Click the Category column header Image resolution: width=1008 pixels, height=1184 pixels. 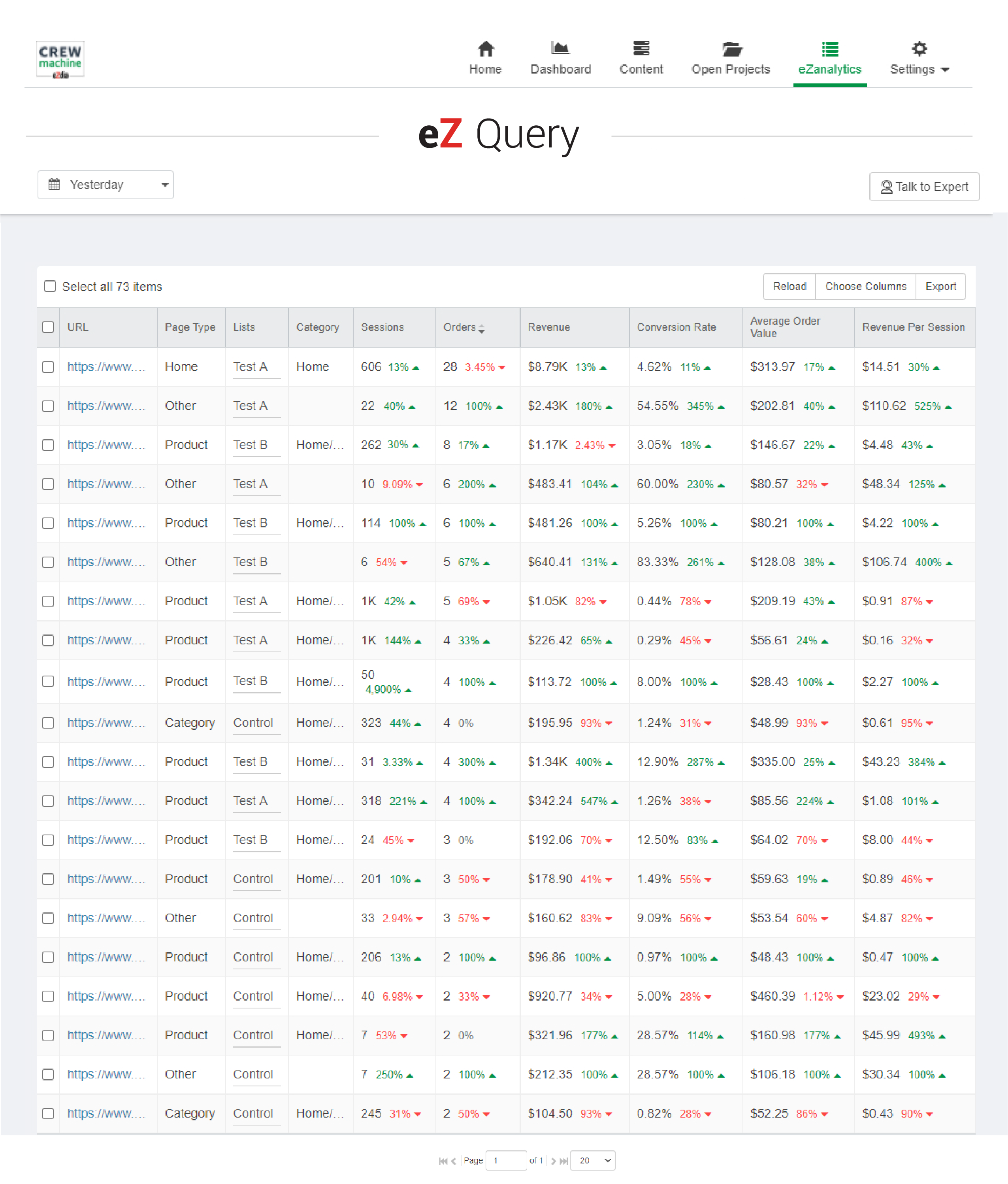point(317,327)
